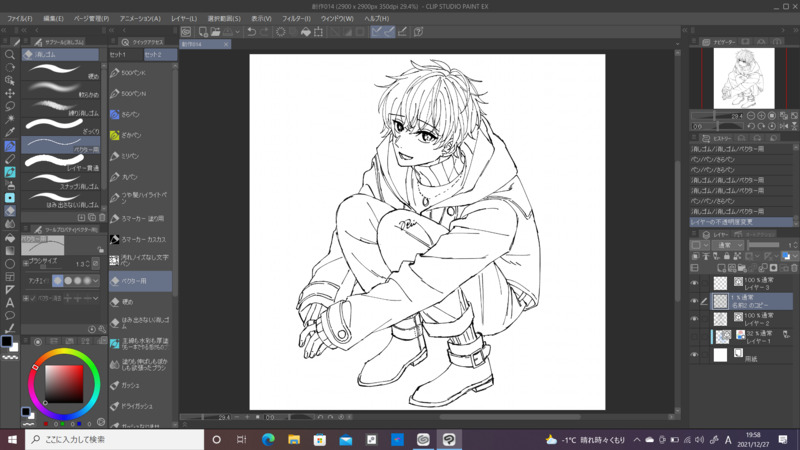Screen dimensions: 800x450
Task: Select the Ruler tool
Action: [10, 290]
